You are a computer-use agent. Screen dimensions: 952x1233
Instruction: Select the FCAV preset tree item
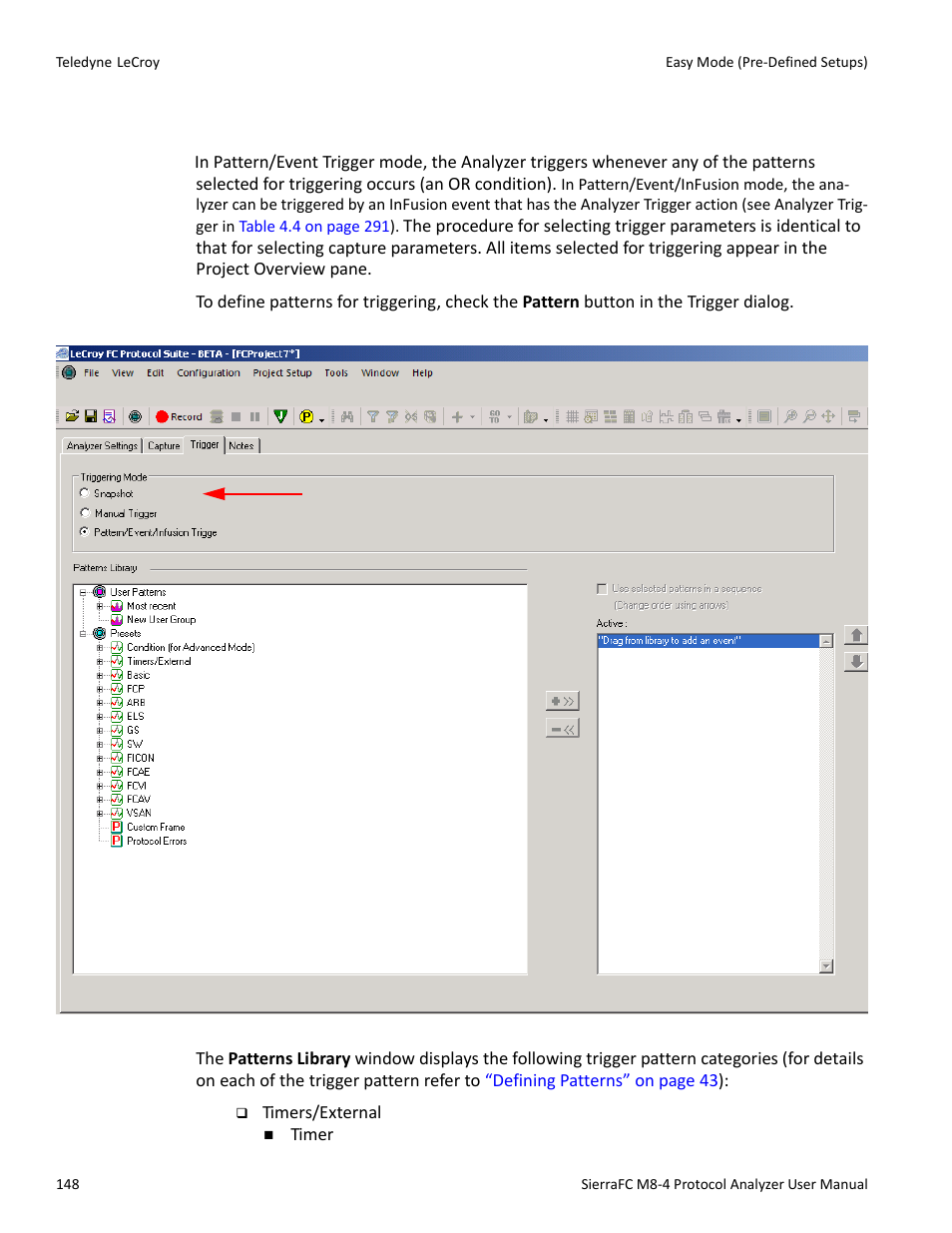point(139,800)
